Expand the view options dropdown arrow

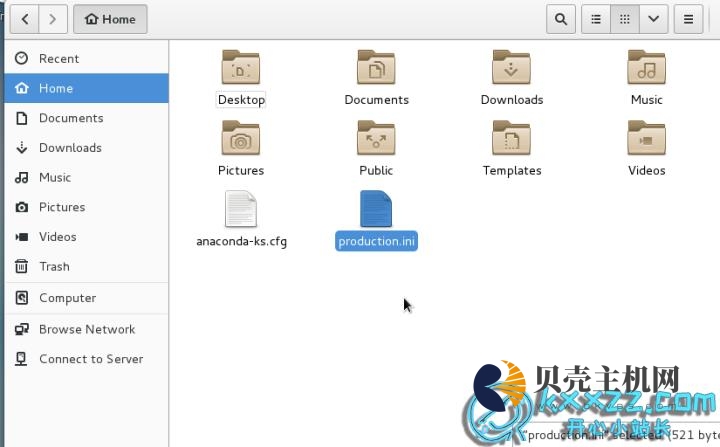click(x=654, y=19)
